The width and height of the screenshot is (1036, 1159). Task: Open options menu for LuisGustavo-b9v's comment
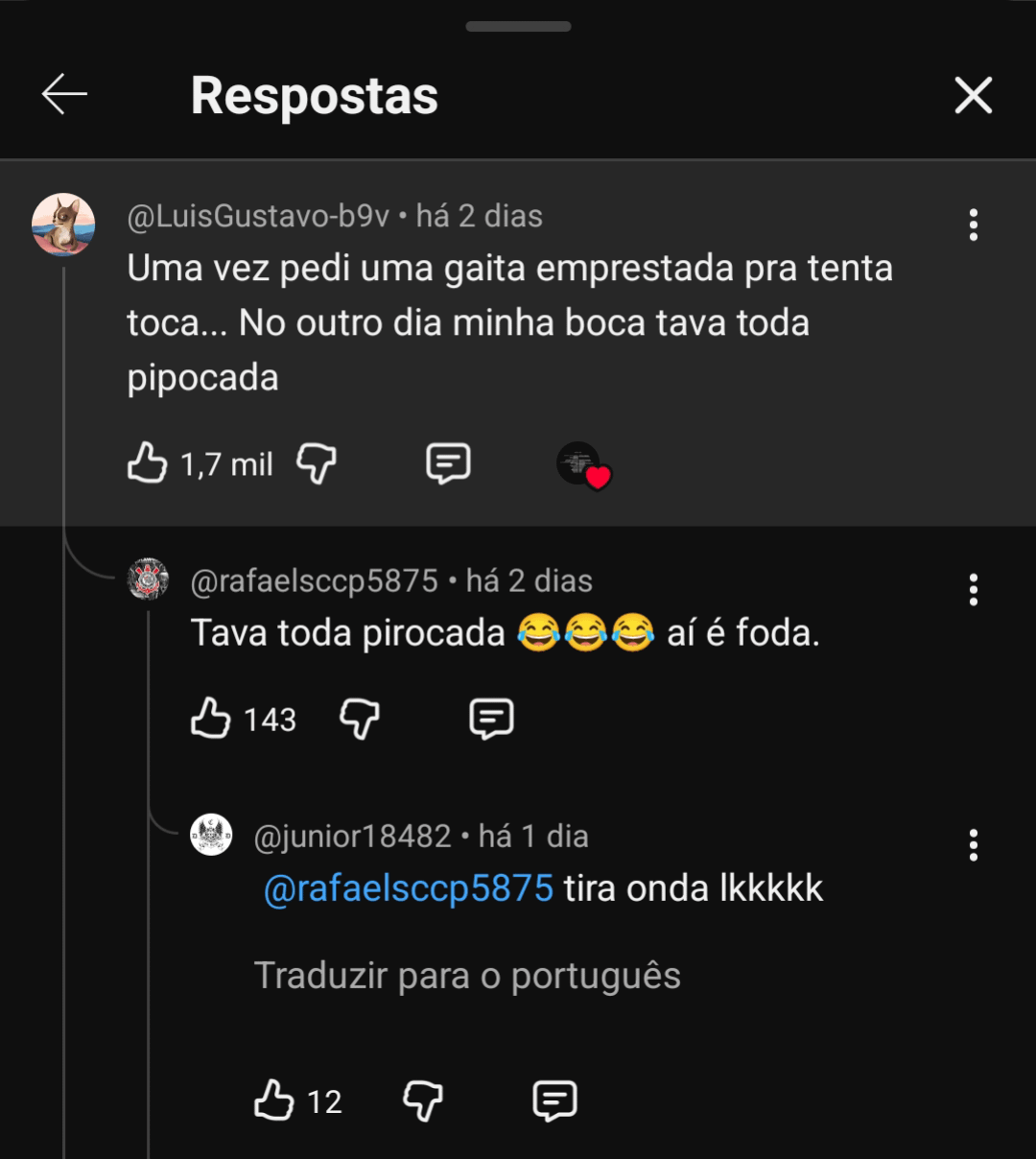coord(973,225)
